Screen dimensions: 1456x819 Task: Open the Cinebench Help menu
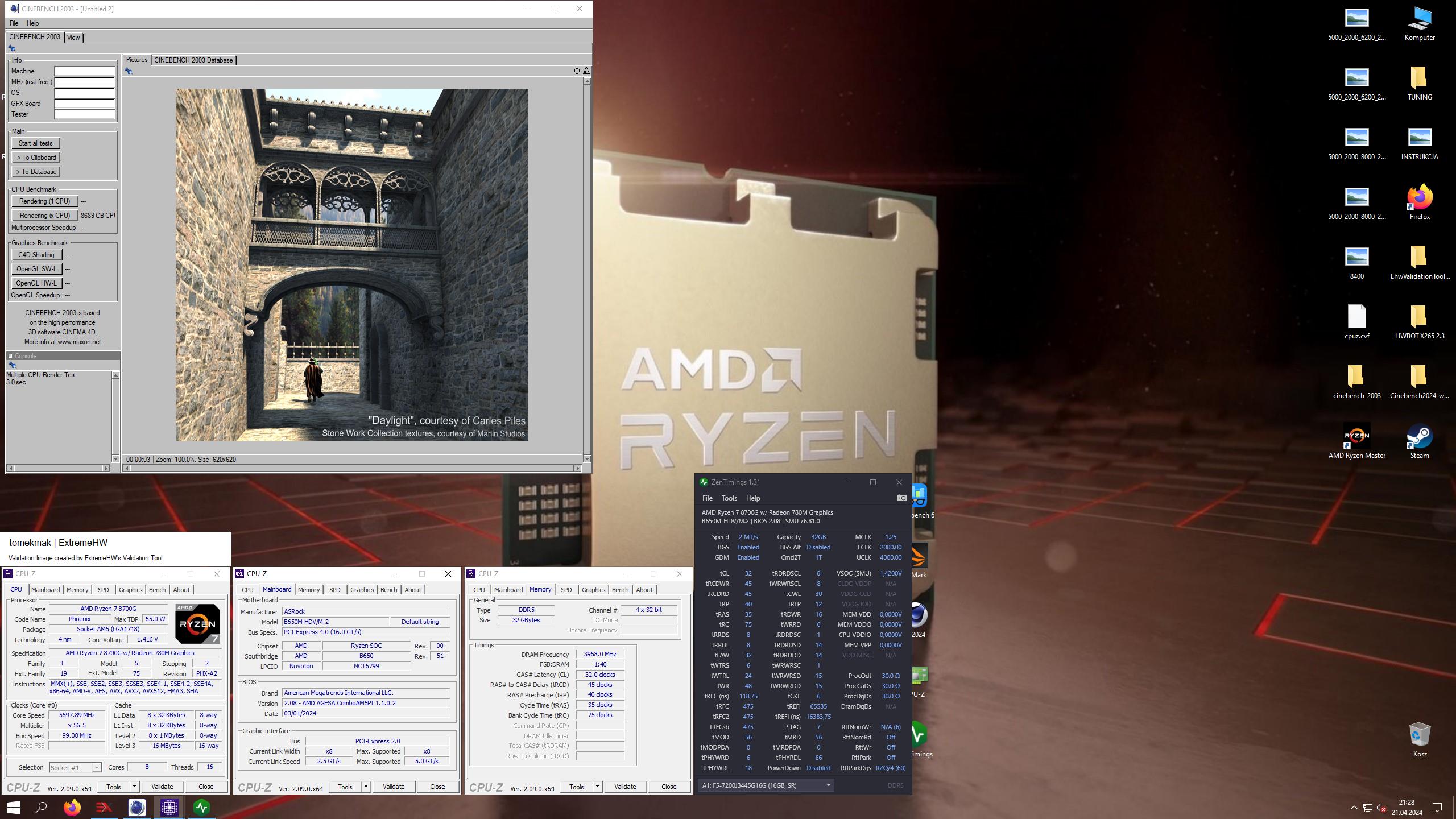tap(33, 23)
